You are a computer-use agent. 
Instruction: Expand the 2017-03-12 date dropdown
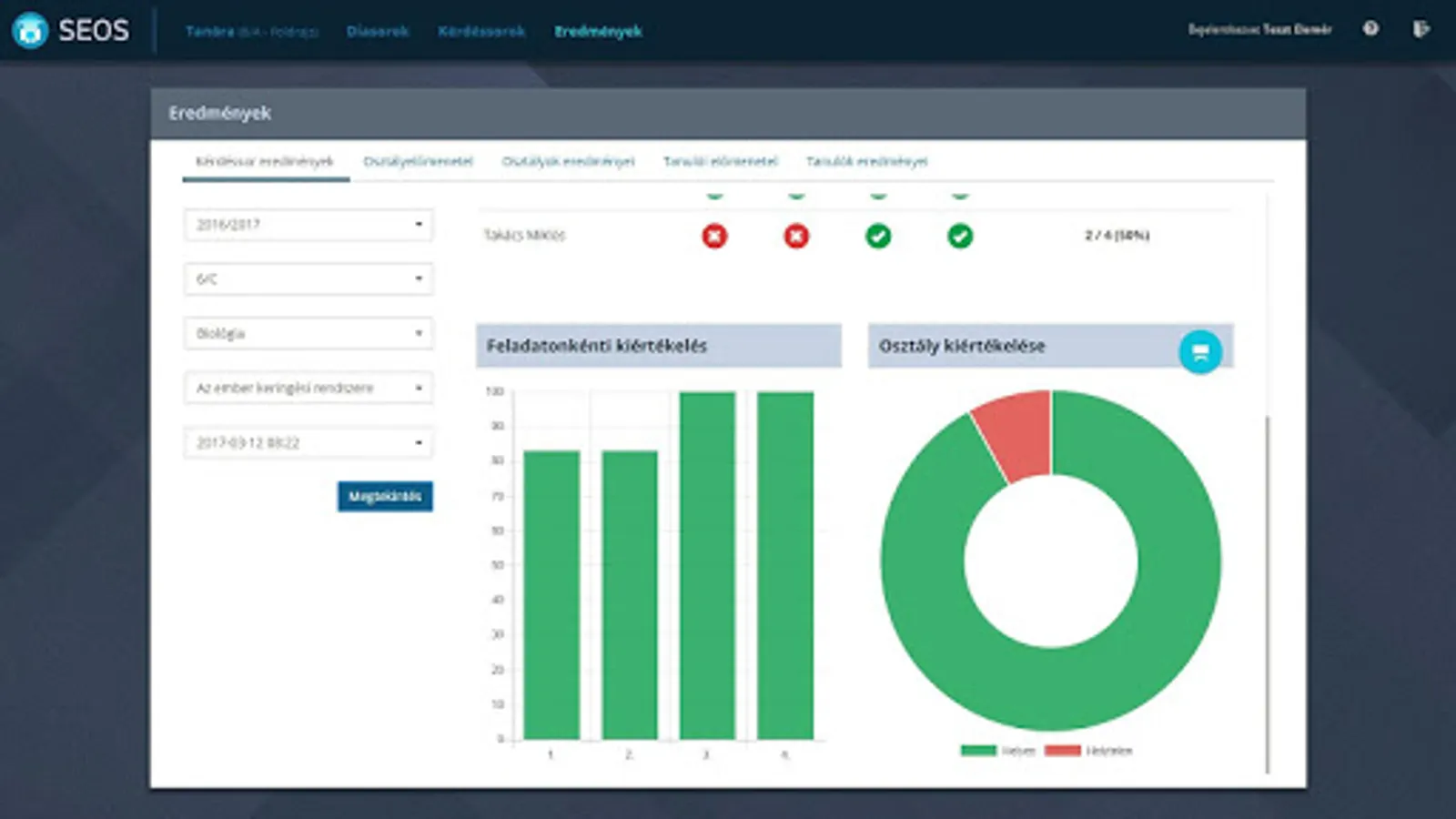click(x=308, y=443)
